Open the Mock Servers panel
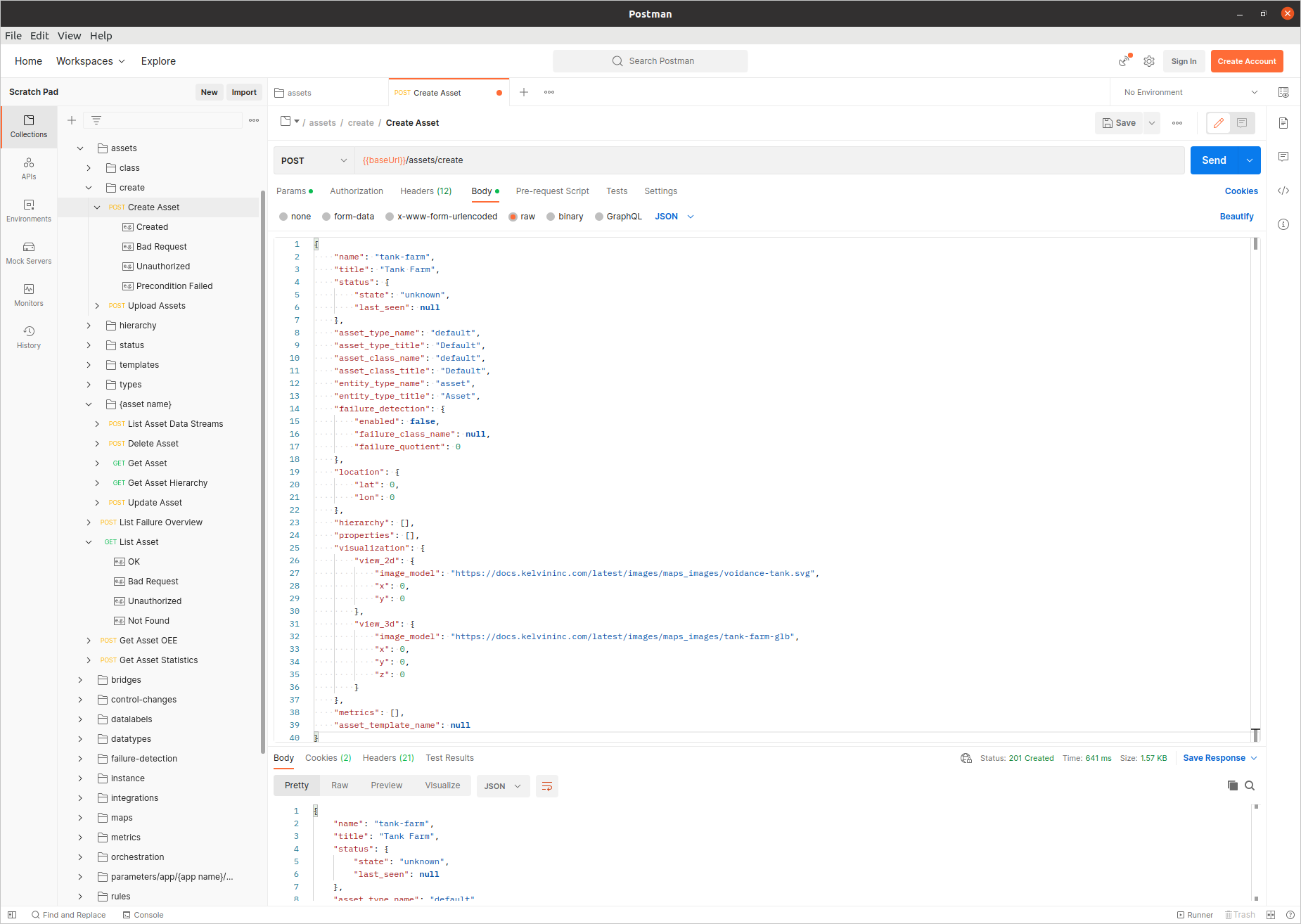 (28, 253)
